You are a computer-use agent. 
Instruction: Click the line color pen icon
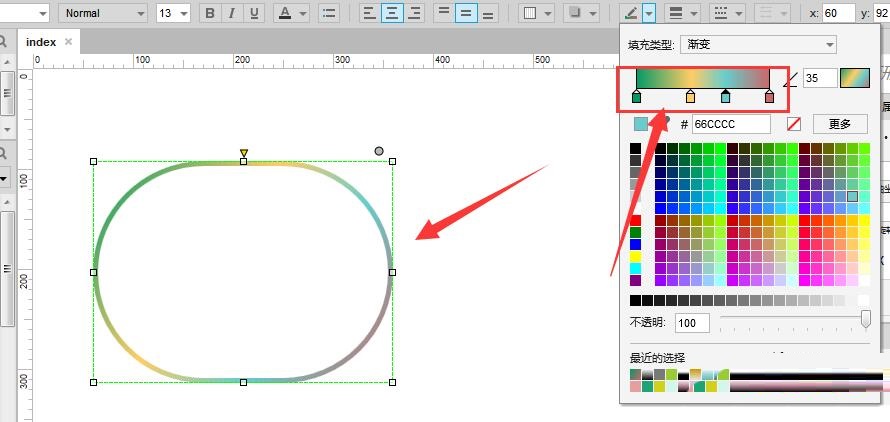pyautogui.click(x=630, y=13)
